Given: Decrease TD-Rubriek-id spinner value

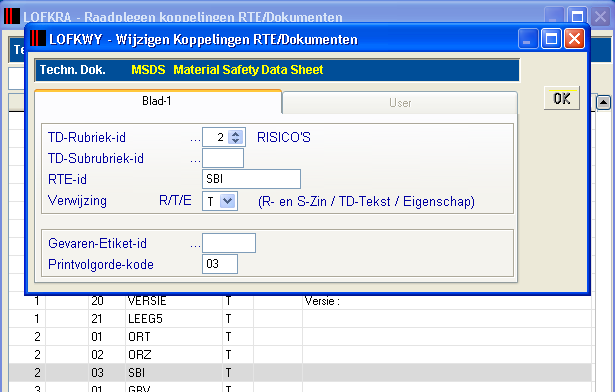Looking at the screenshot, I should point(235,140).
